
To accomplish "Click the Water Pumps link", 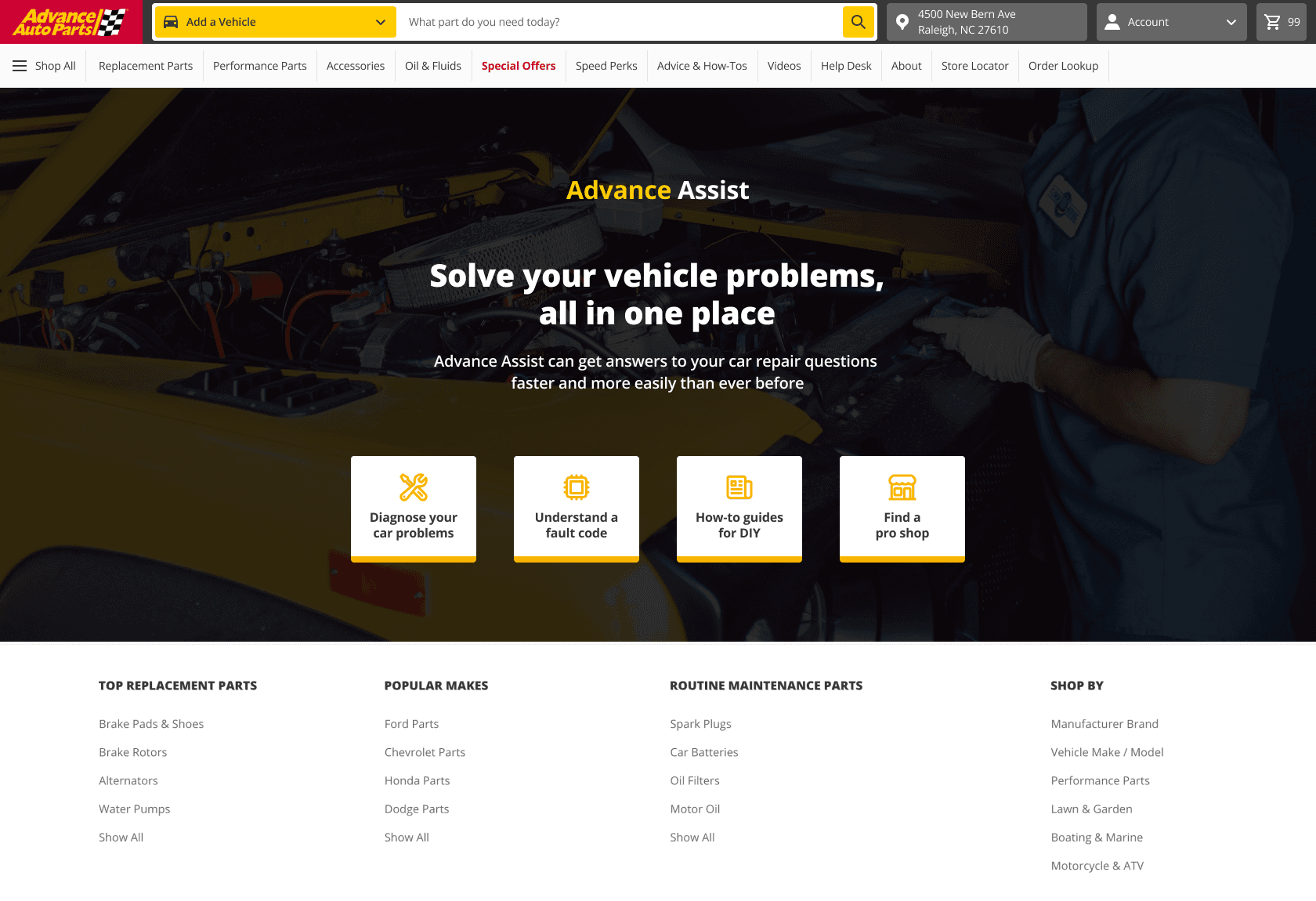I will (135, 809).
